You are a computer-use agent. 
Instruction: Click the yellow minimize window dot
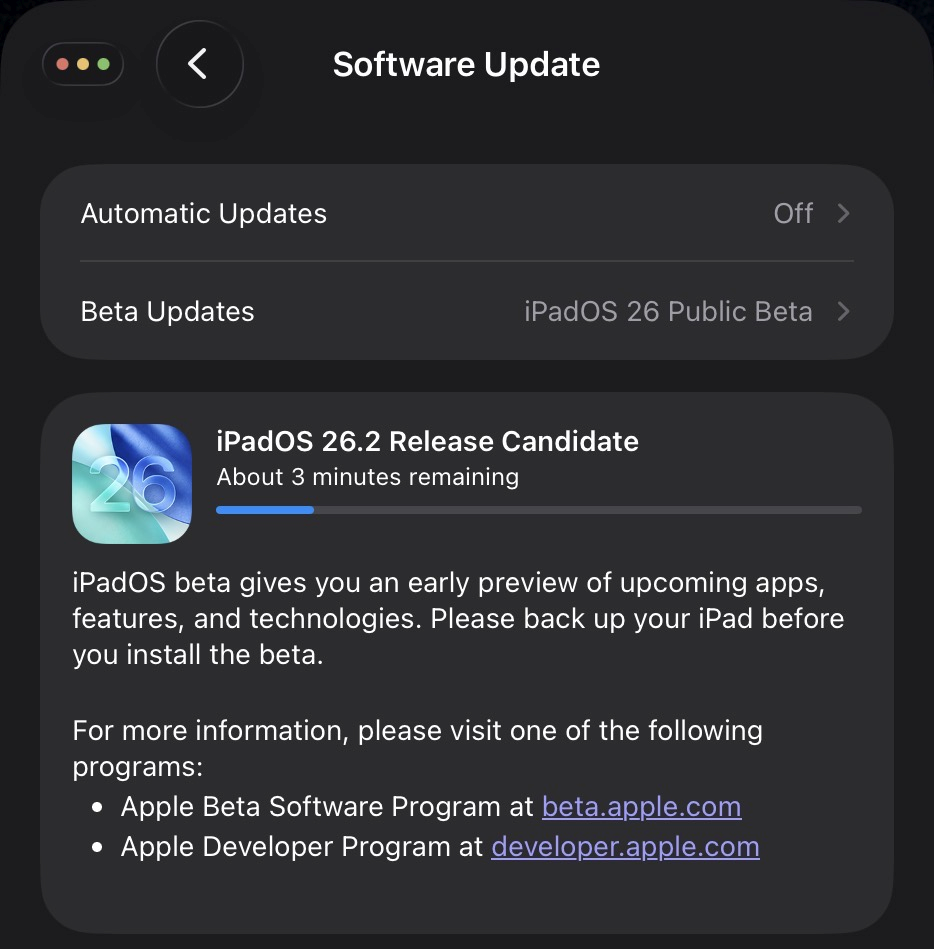click(83, 65)
